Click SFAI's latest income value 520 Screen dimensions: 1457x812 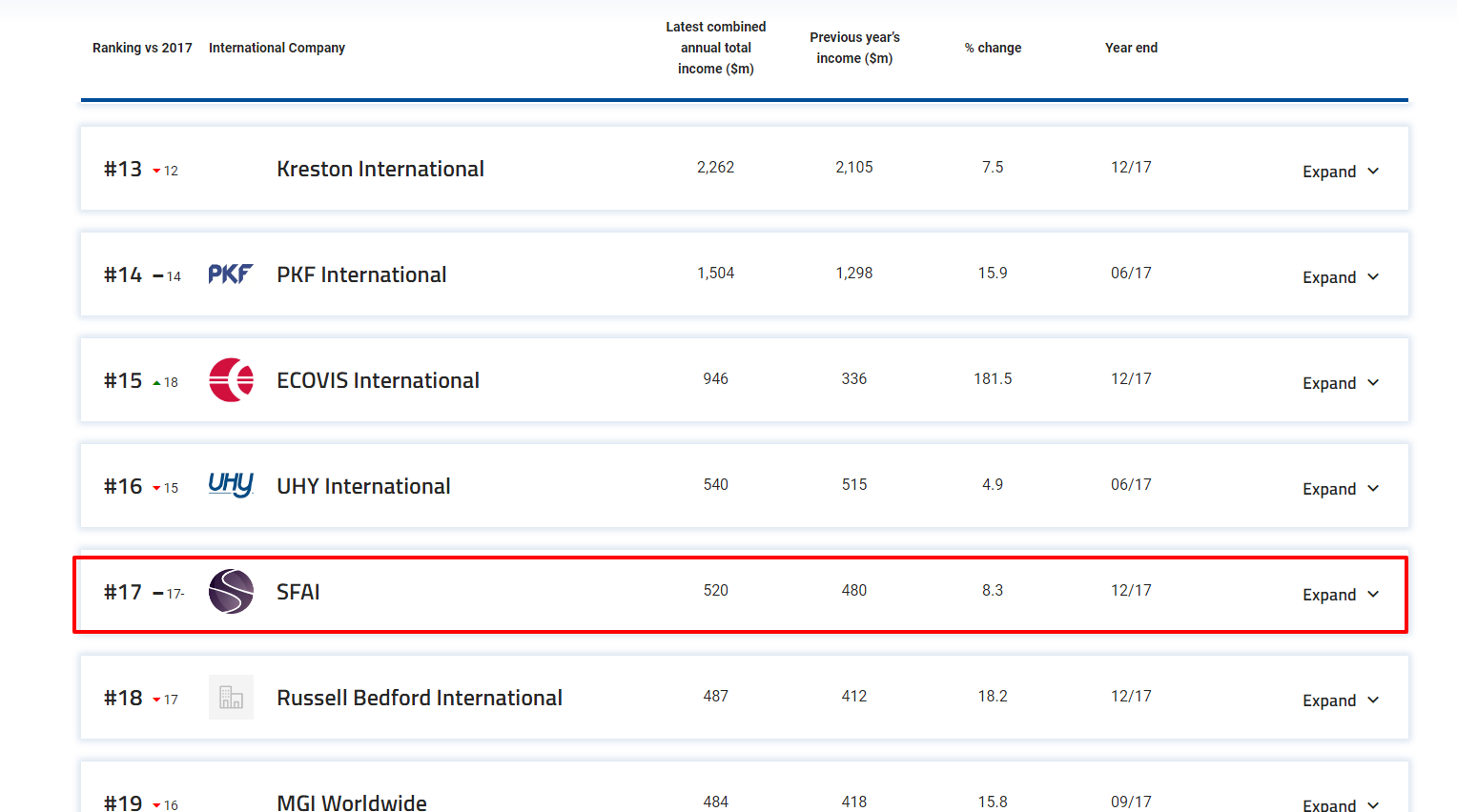click(x=716, y=591)
